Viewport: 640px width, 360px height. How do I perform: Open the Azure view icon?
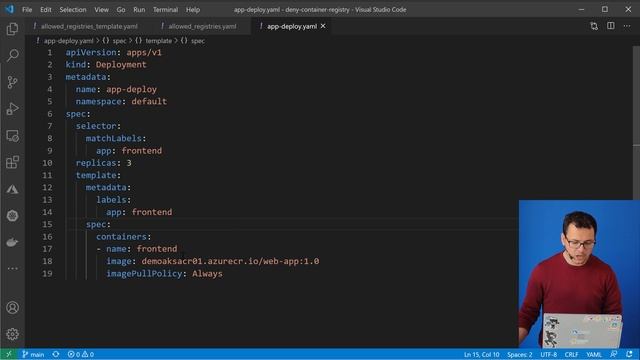pyautogui.click(x=12, y=189)
